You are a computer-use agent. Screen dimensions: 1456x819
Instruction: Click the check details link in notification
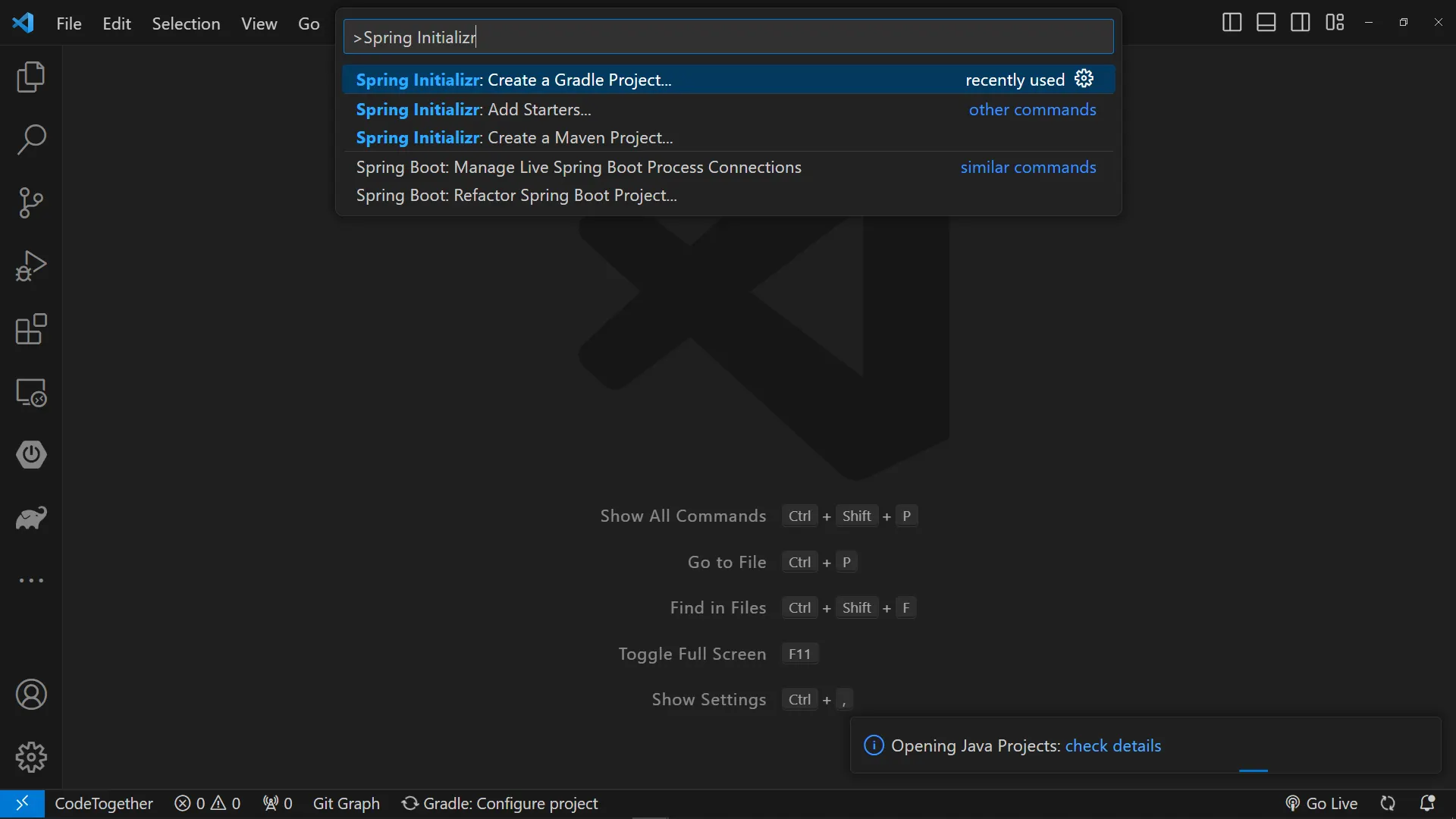[x=1112, y=745]
